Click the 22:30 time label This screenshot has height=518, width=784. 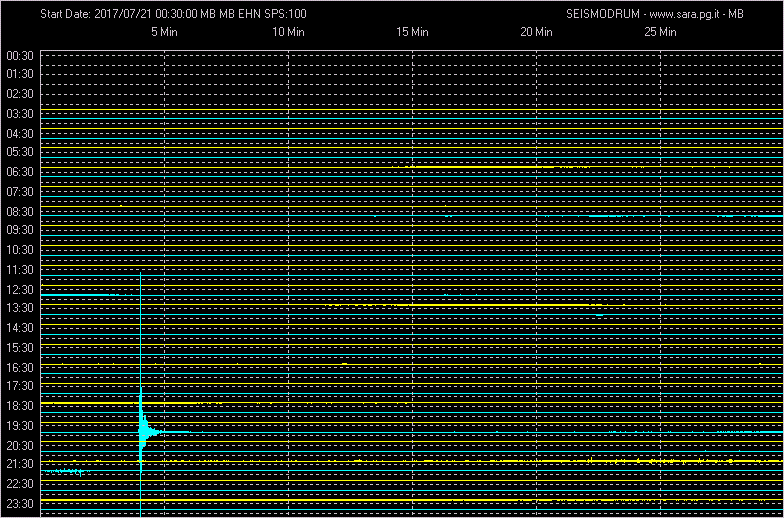pos(20,484)
